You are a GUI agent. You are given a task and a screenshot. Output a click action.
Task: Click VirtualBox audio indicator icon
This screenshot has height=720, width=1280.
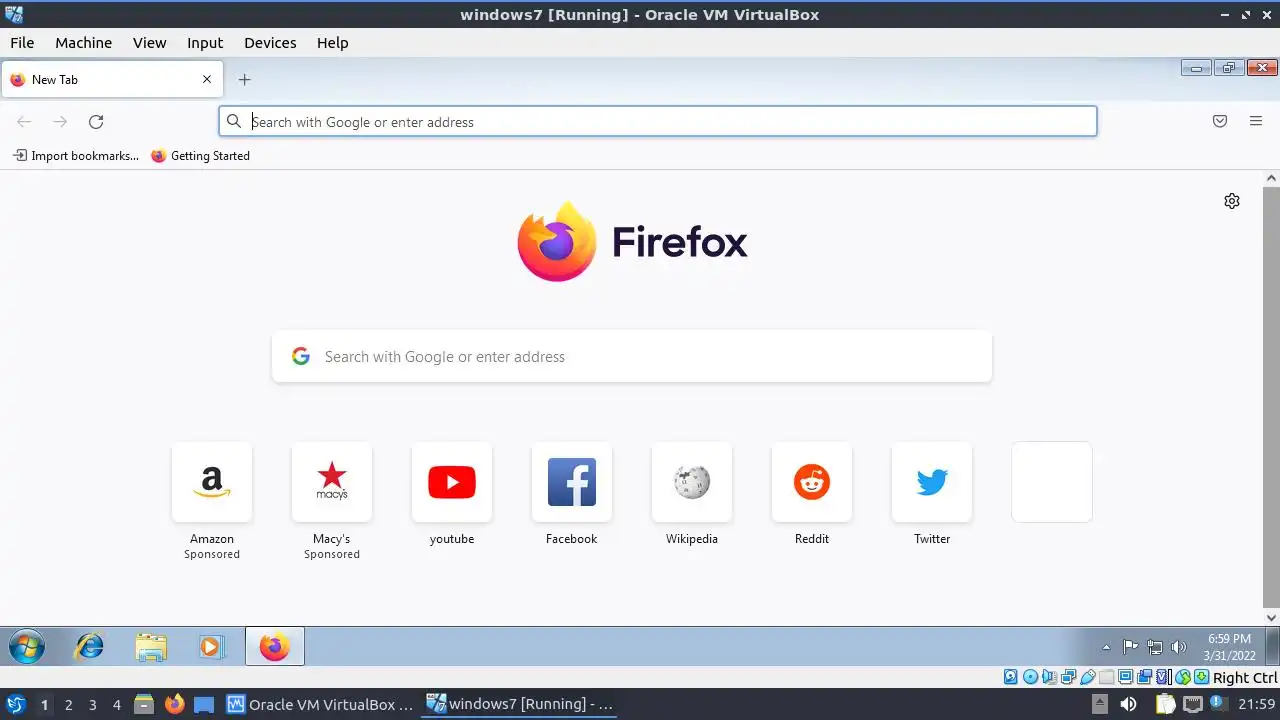pos(1049,678)
